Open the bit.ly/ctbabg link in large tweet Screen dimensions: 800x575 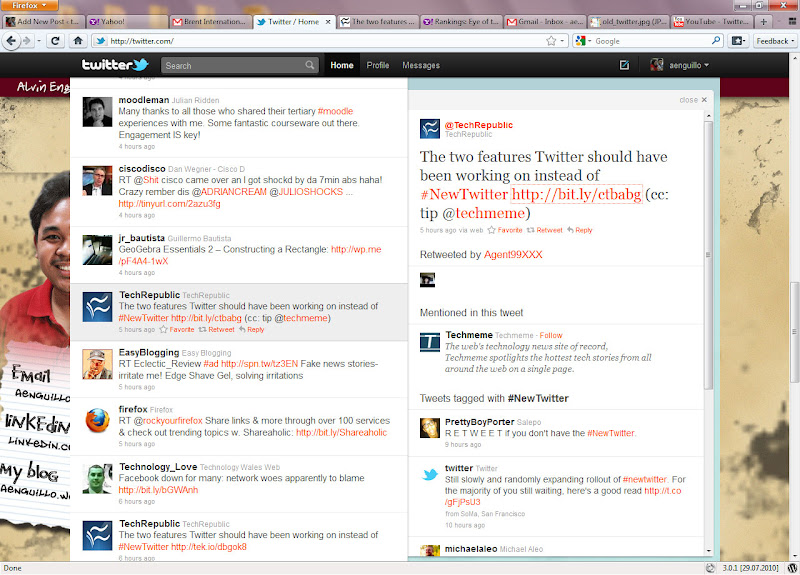tap(576, 194)
